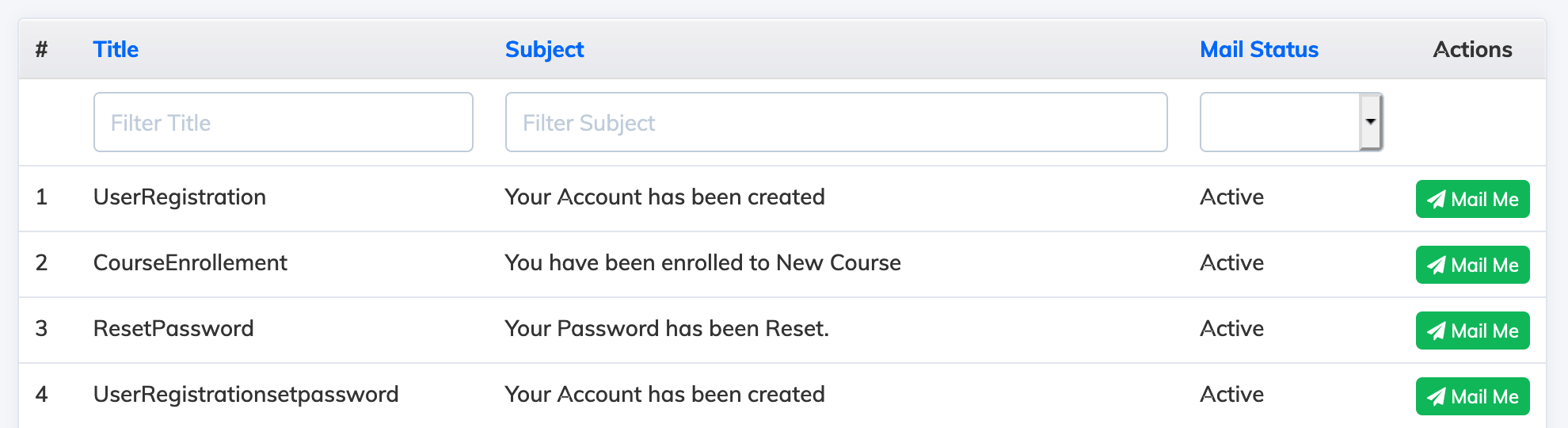Click paper plane icon in UserRegistrationsetpassword row
This screenshot has height=428, width=1568.
tap(1437, 397)
